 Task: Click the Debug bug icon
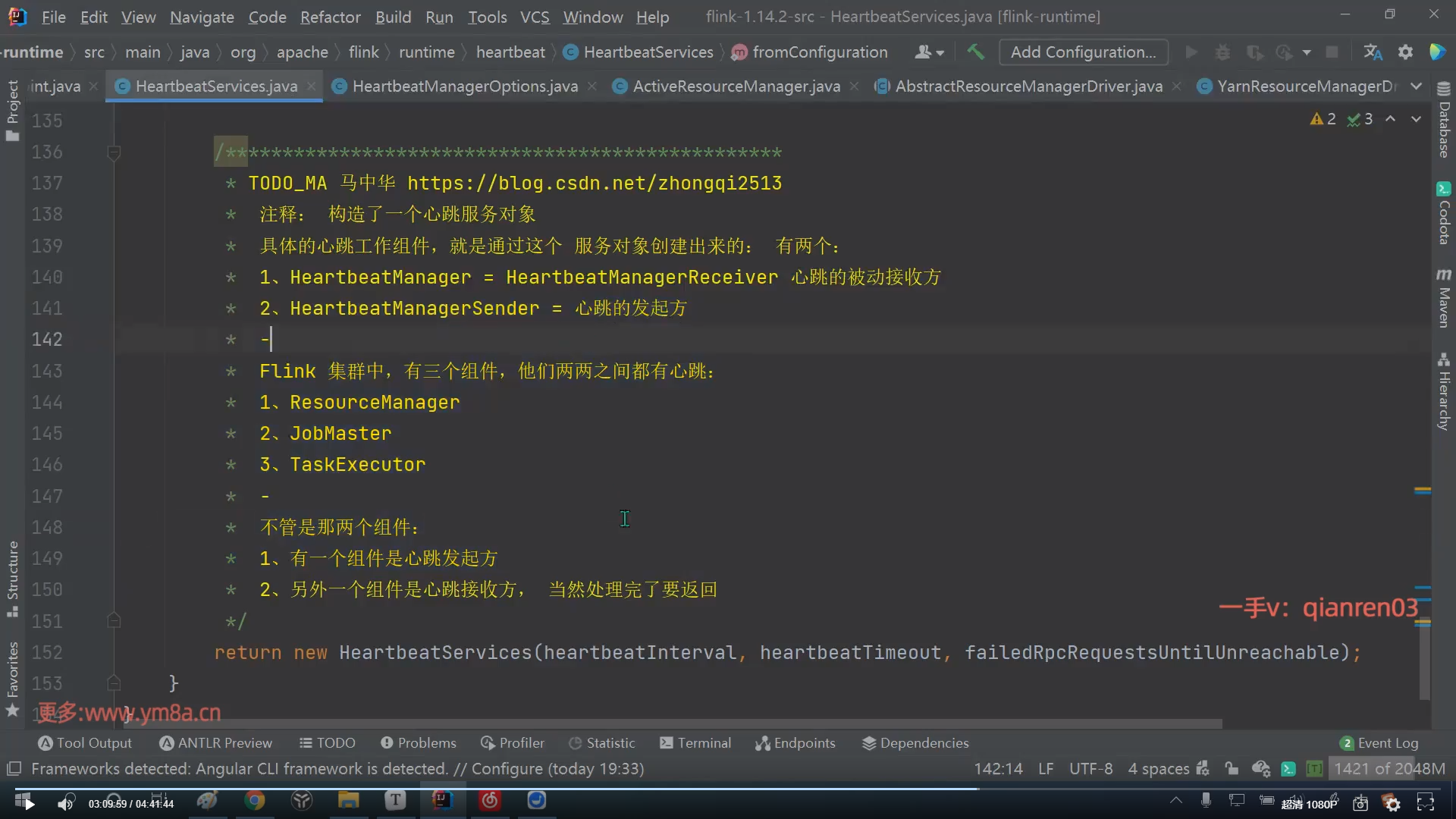tap(1222, 52)
